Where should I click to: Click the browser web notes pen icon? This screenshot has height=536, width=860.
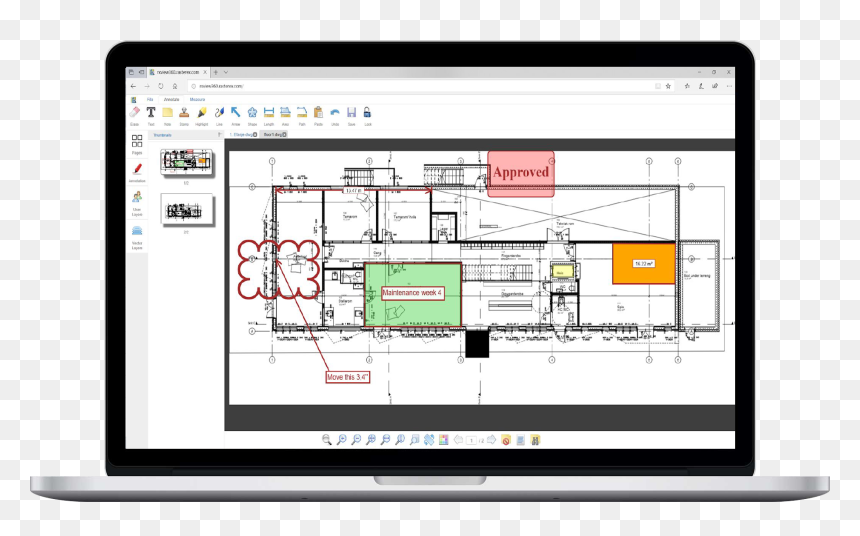(701, 86)
